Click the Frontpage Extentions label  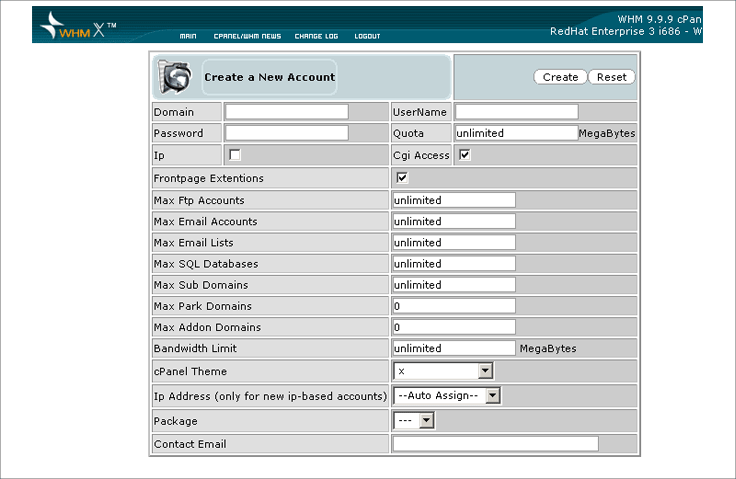pos(208,178)
